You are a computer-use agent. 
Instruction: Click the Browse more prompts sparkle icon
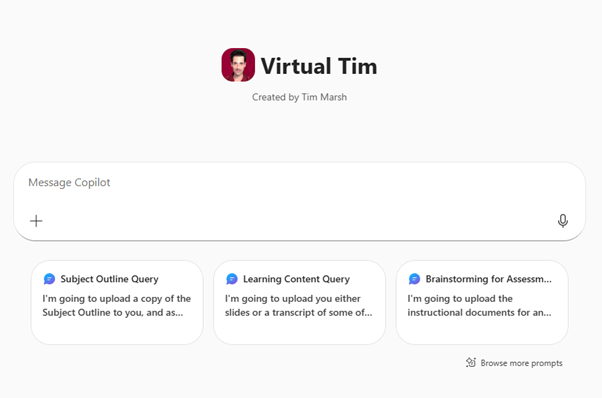pyautogui.click(x=471, y=362)
